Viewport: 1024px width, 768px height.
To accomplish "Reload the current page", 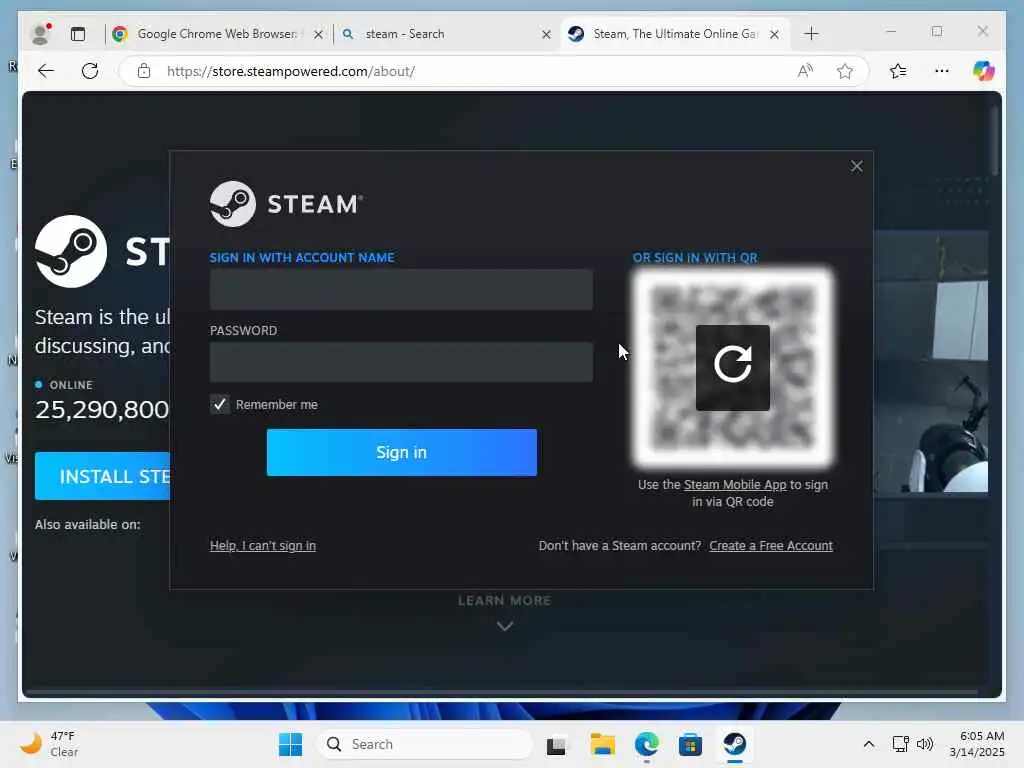I will click(x=90, y=71).
